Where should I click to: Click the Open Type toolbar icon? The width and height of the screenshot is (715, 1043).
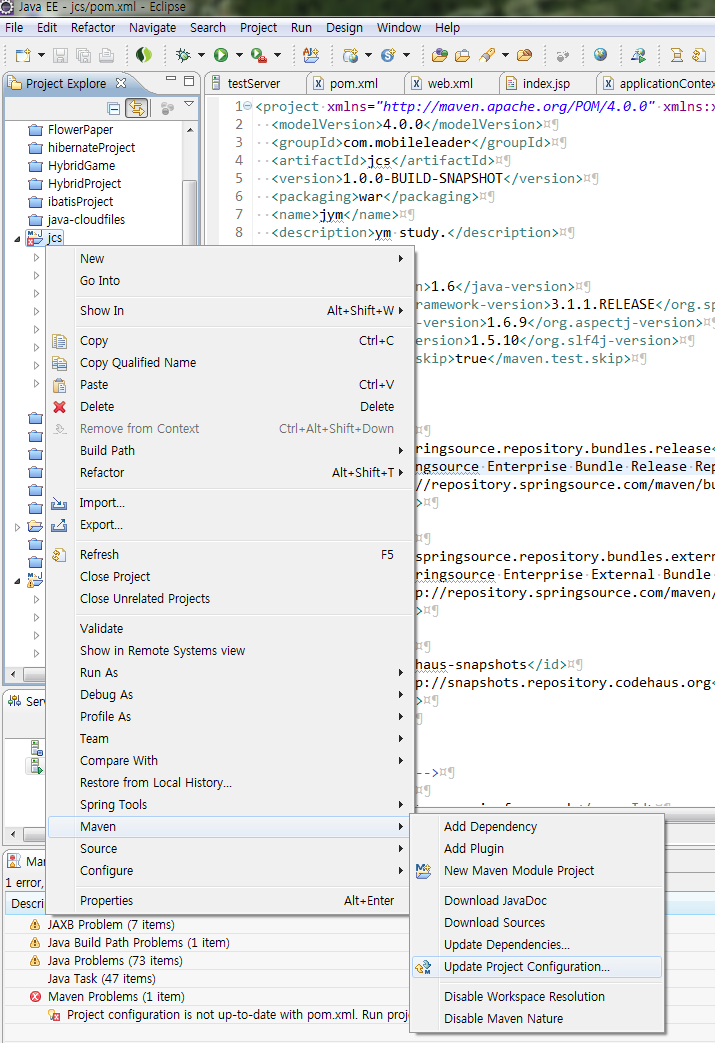[440, 55]
